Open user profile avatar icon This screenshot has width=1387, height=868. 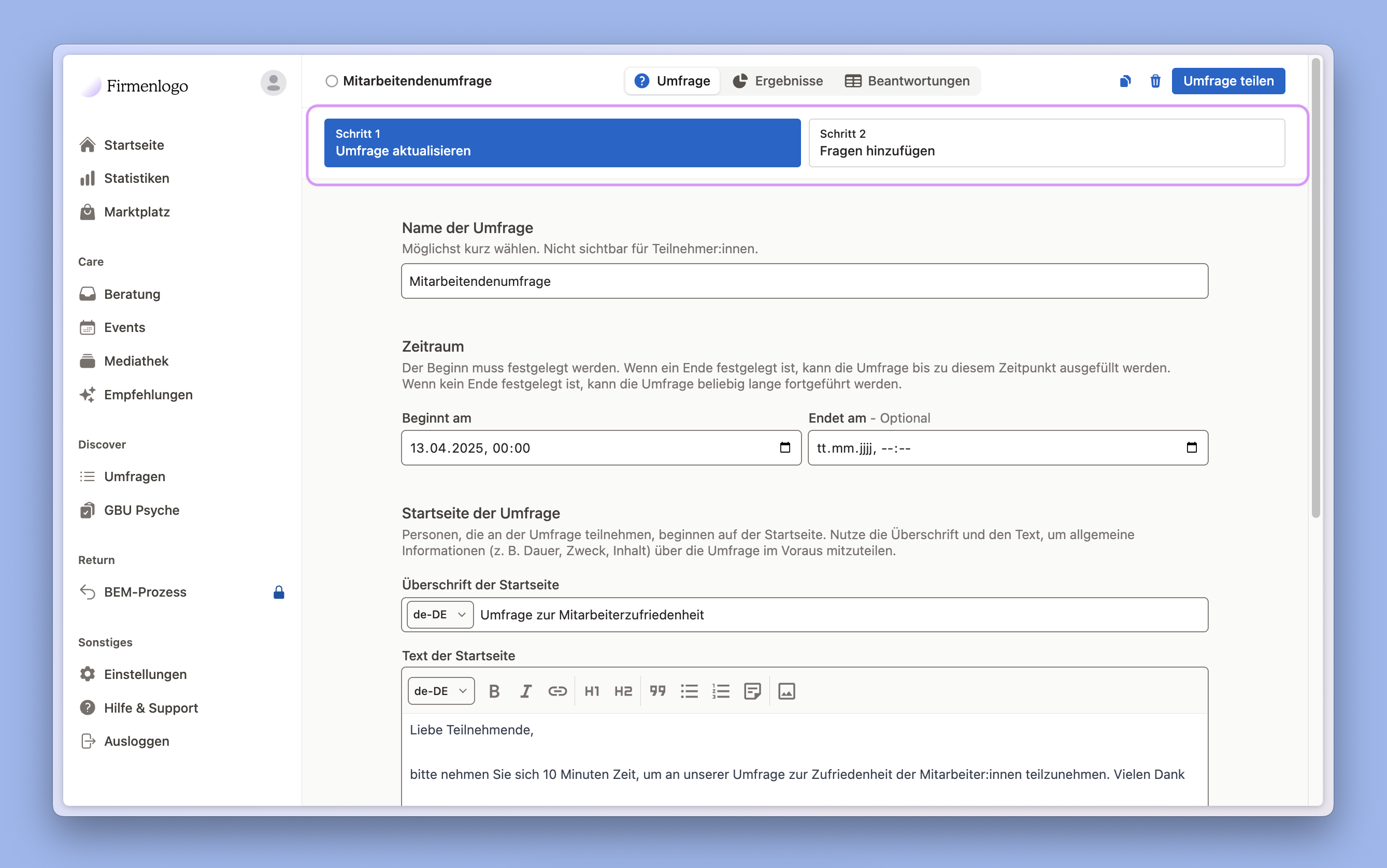(273, 83)
